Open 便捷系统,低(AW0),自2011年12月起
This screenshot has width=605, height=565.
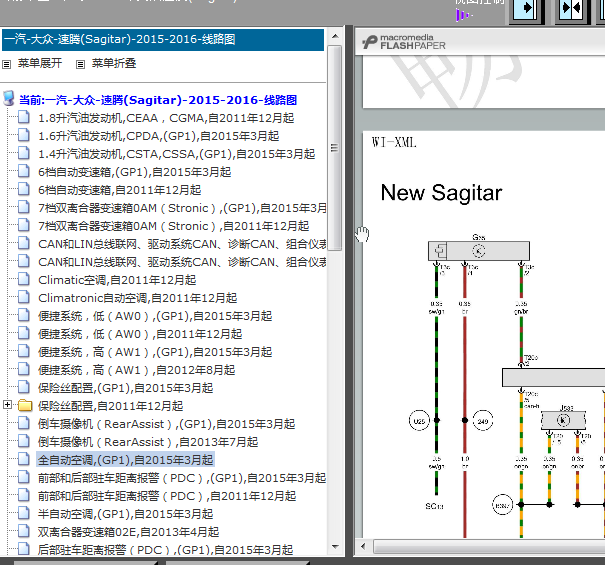coord(140,334)
